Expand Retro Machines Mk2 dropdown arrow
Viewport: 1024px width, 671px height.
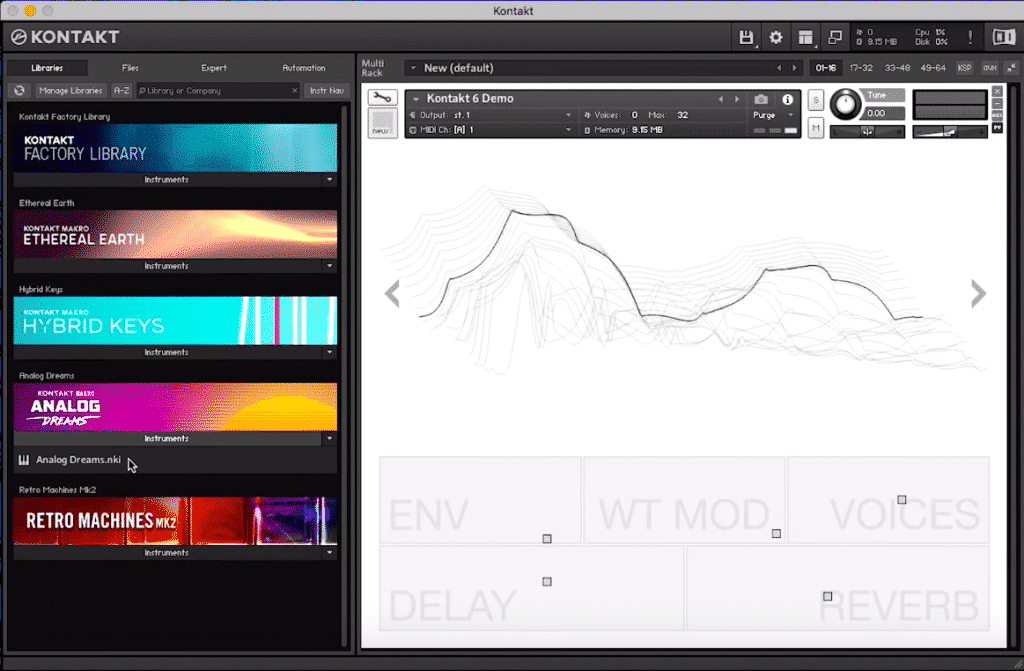click(x=329, y=553)
